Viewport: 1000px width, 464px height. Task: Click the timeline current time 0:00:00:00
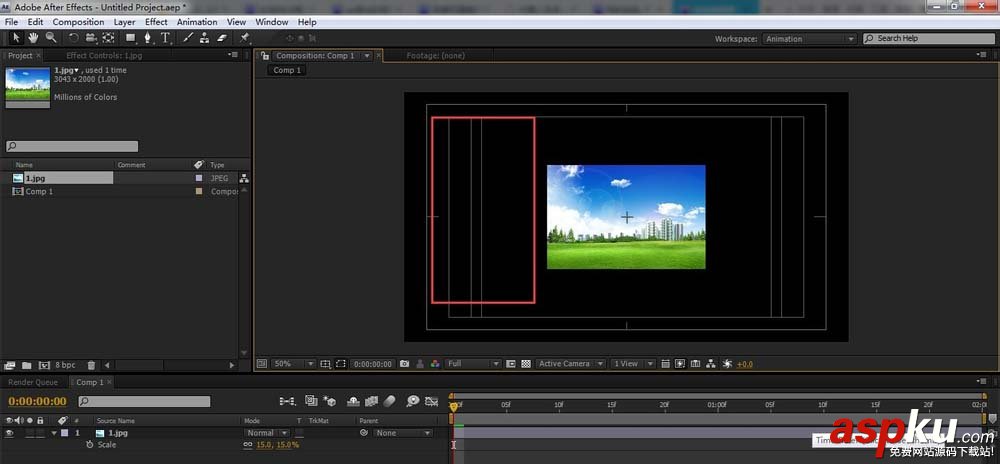coord(37,401)
